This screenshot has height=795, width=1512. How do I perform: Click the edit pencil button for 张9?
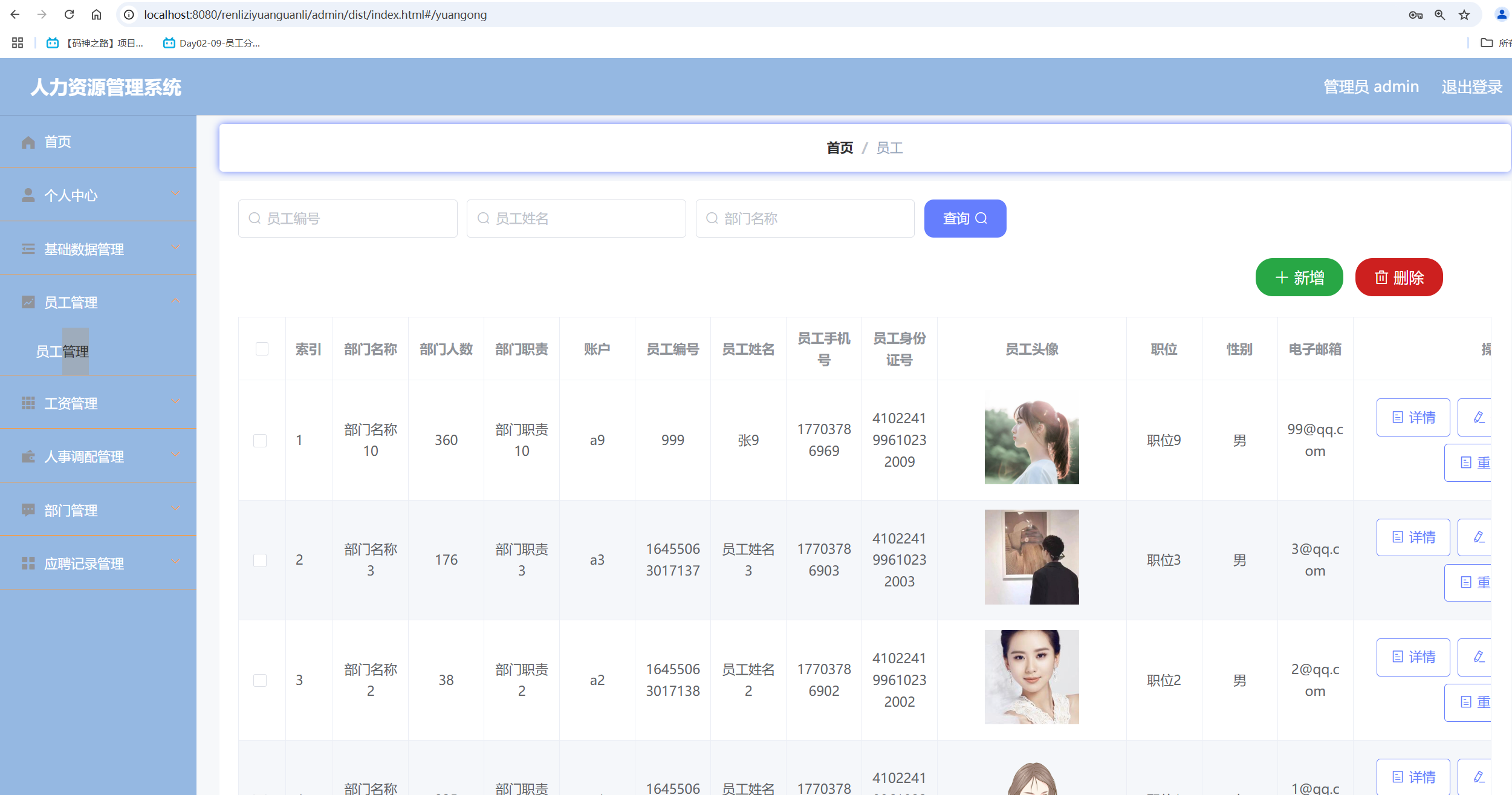pos(1475,417)
